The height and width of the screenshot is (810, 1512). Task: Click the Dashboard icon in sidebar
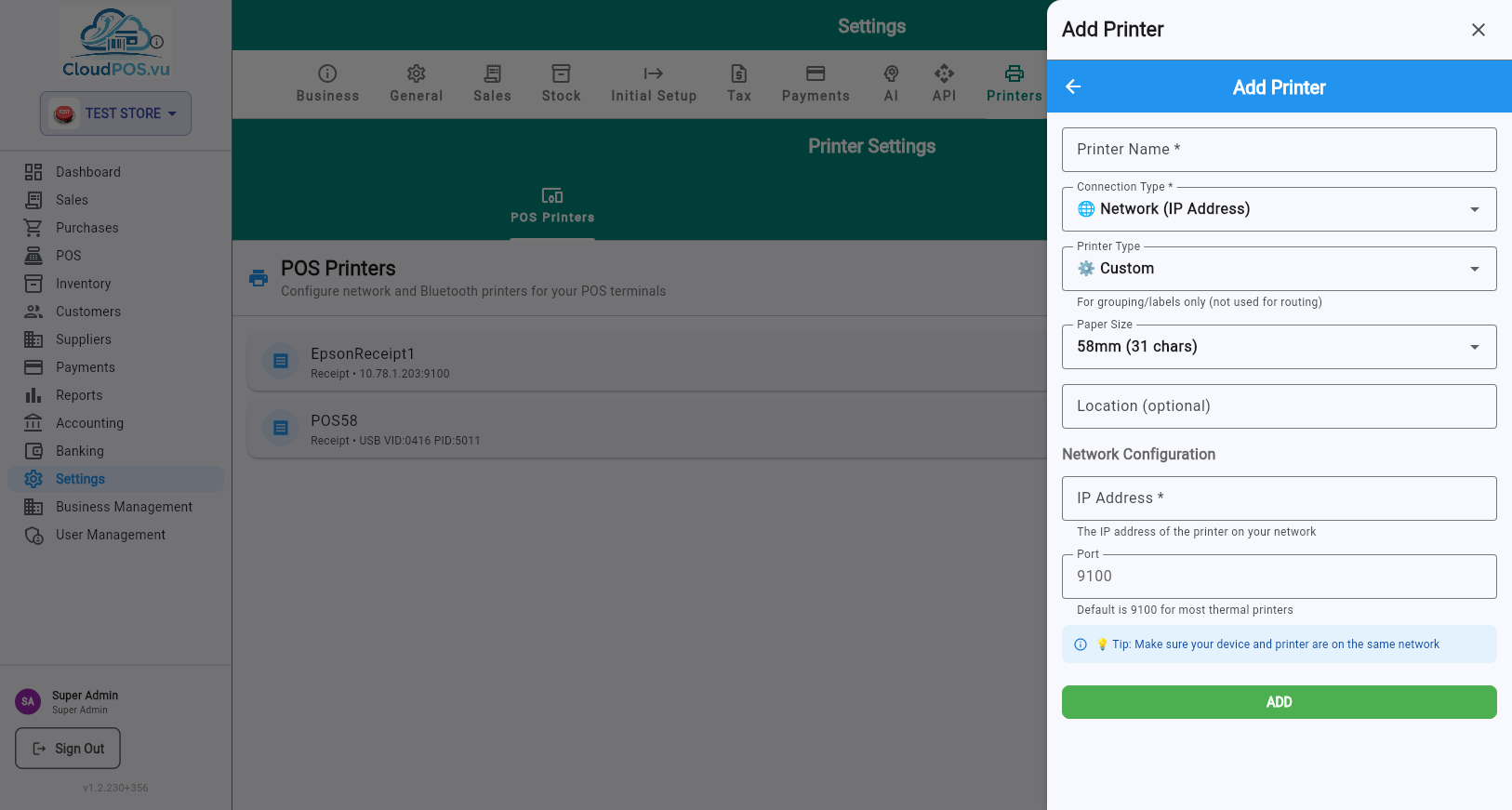coord(33,172)
